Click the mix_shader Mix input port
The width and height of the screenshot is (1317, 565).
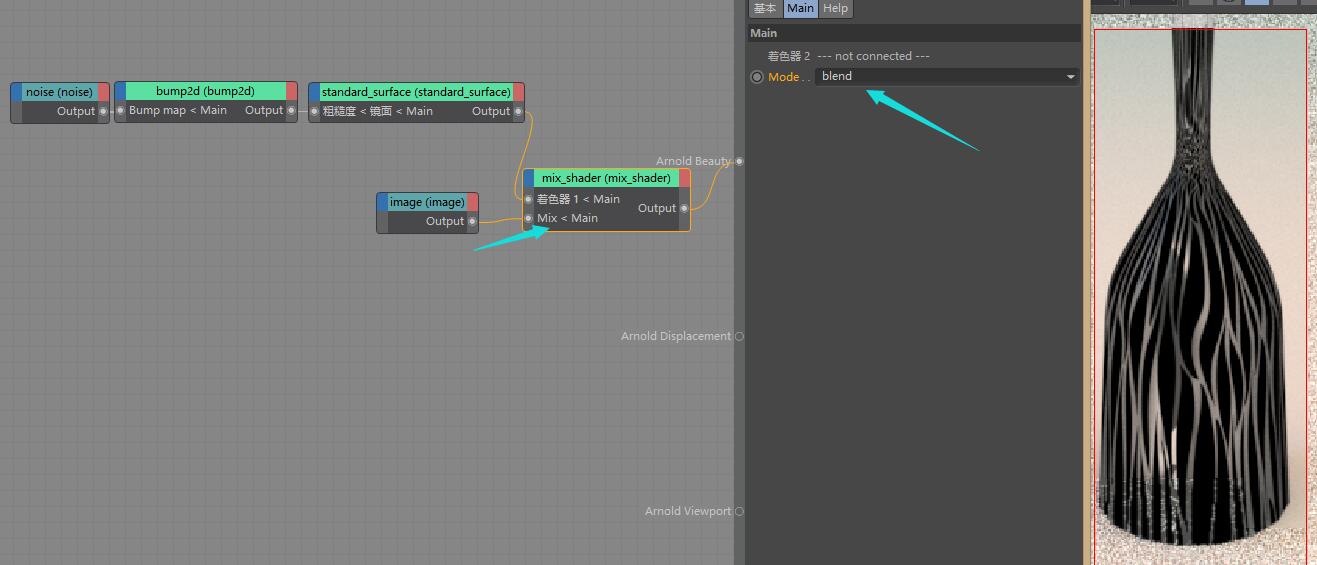(529, 218)
